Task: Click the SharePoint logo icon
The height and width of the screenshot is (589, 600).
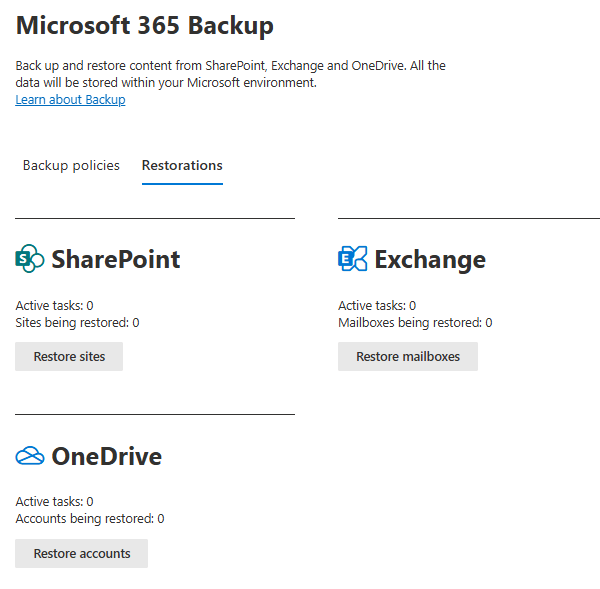Action: coord(30,260)
